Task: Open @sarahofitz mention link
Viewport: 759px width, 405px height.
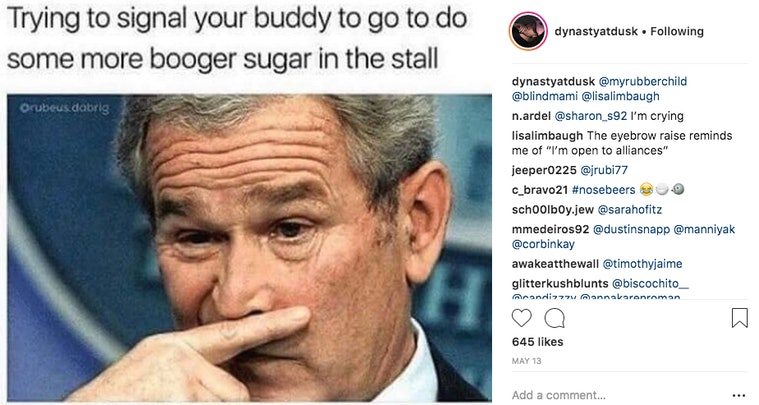Action: (629, 210)
